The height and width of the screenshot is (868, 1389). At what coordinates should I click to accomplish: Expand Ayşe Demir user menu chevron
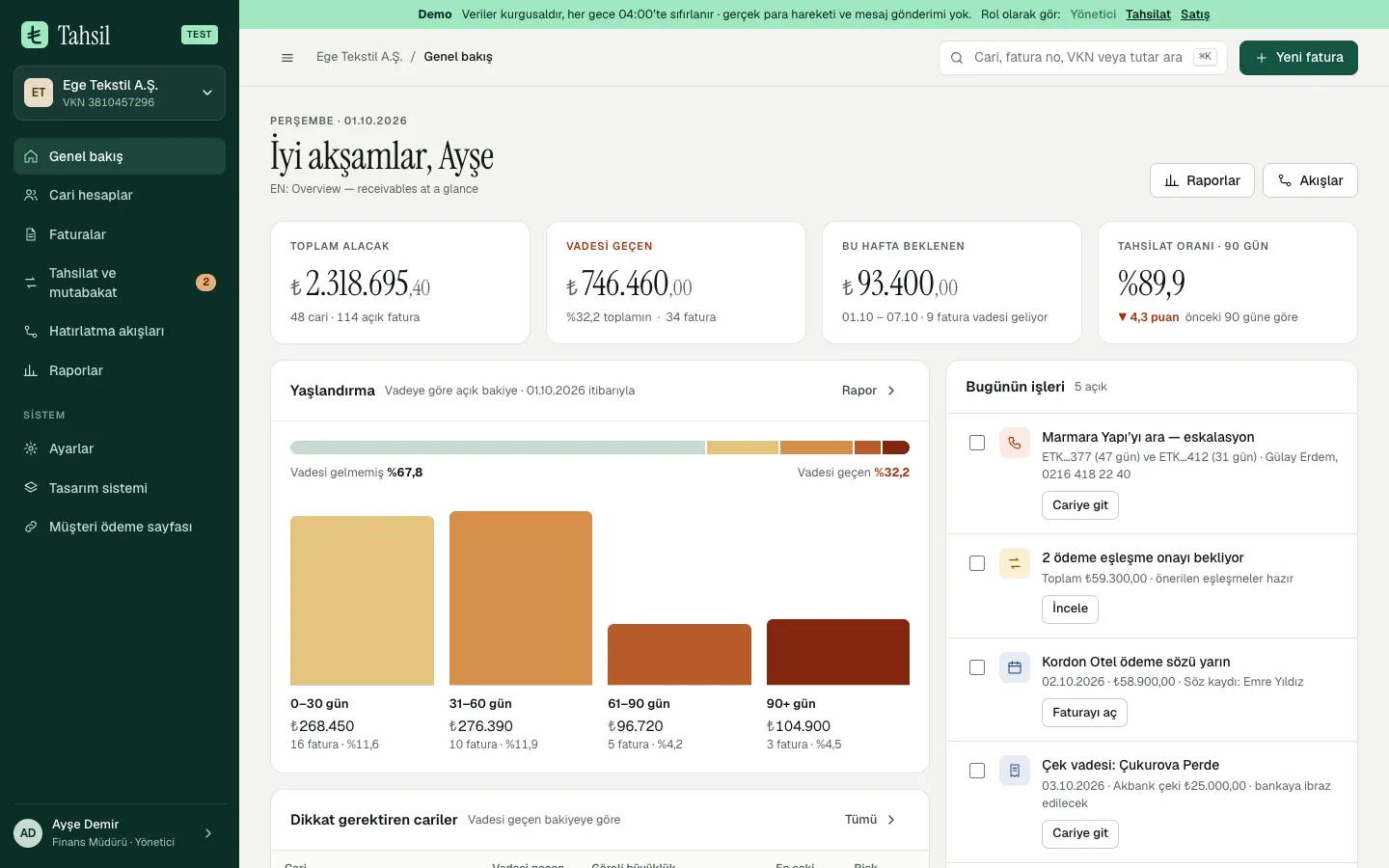(208, 833)
